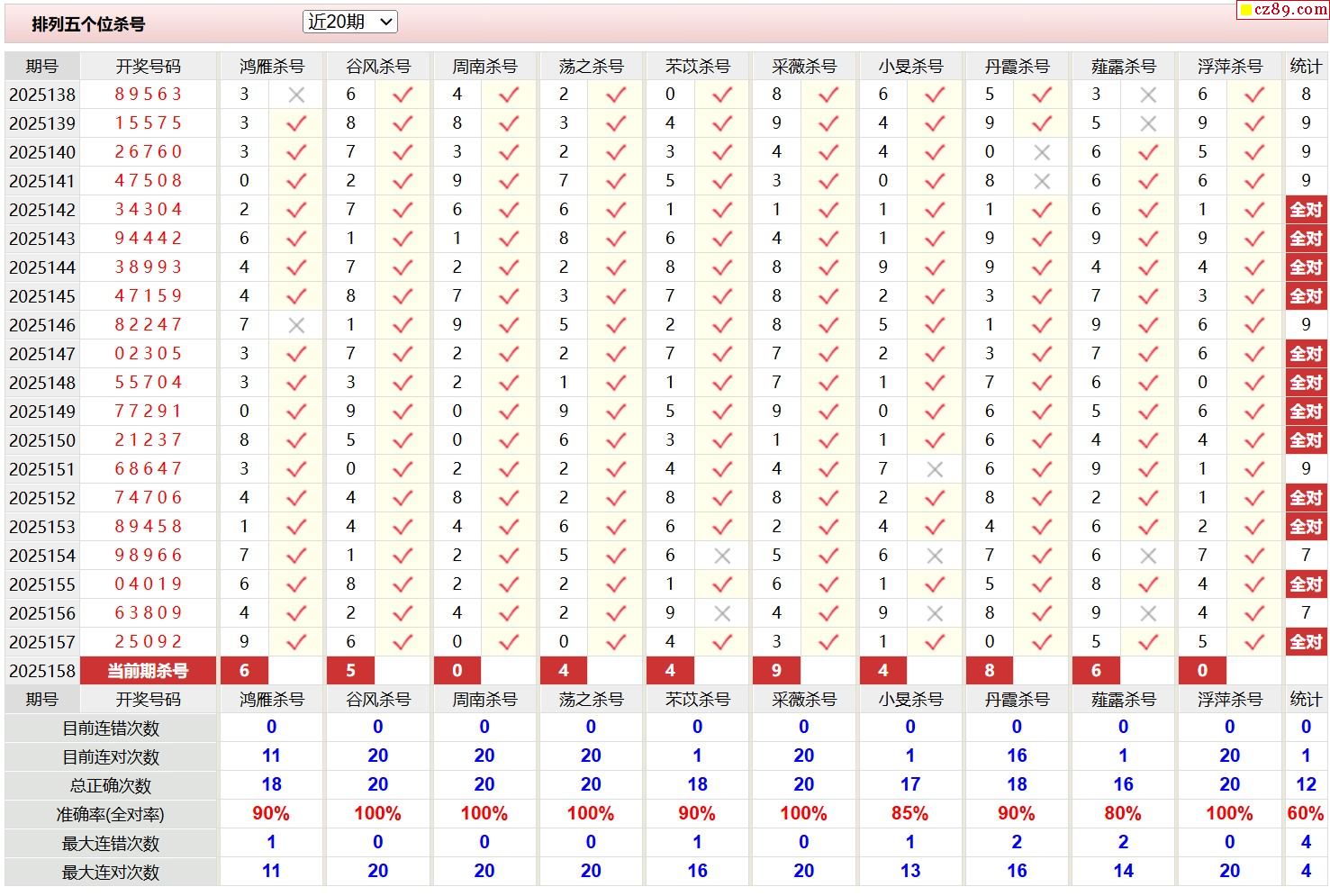Image resolution: width=1330 pixels, height=896 pixels.
Task: Click the X mark for 蘋蘩杀号 in row 2025138
Action: pyautogui.click(x=1148, y=95)
